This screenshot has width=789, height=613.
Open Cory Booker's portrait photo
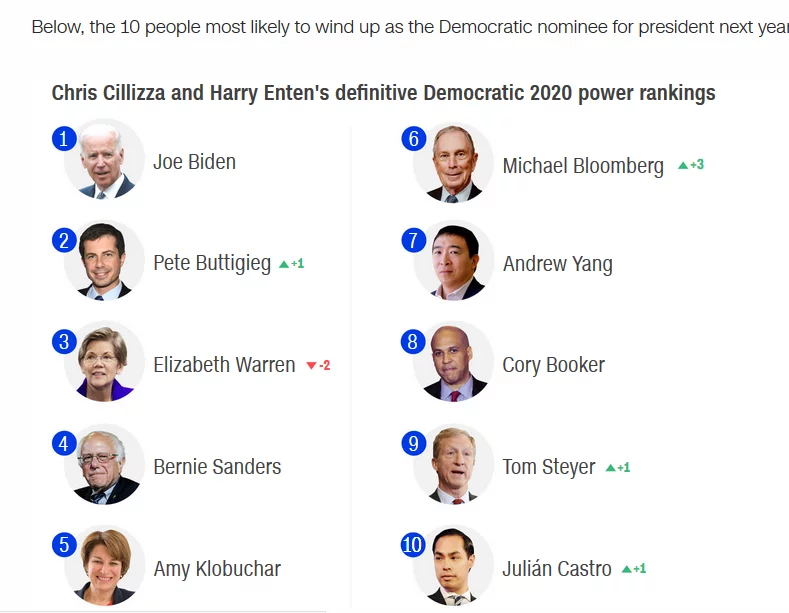[x=454, y=362]
